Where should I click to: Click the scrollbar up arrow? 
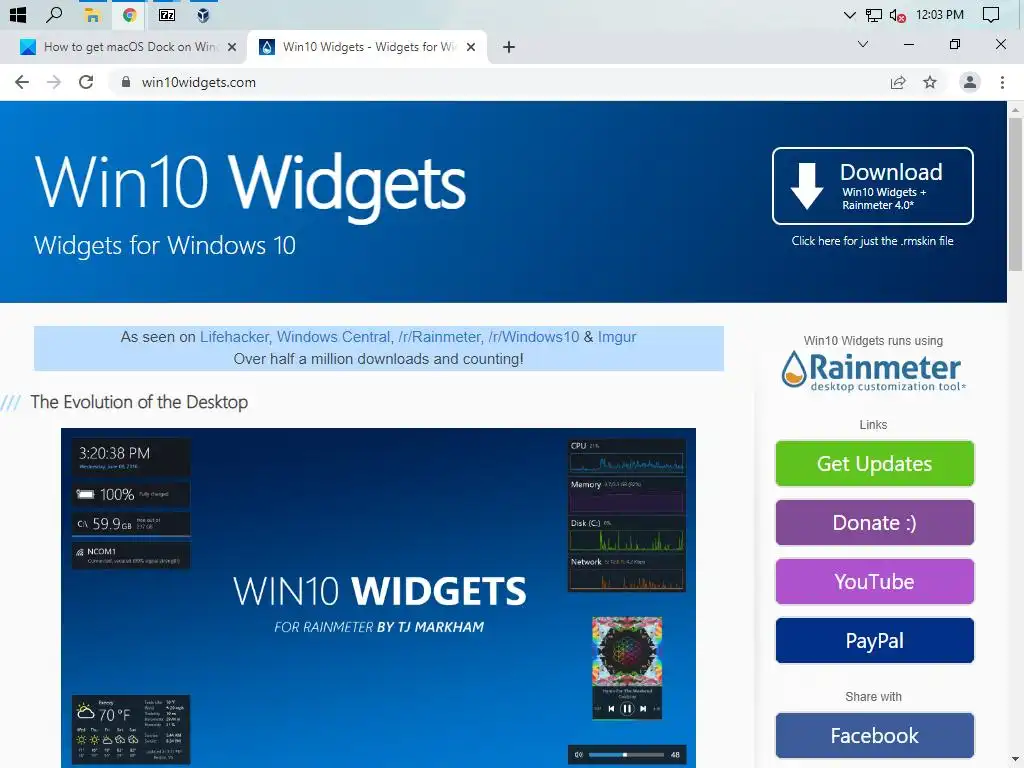click(1015, 109)
